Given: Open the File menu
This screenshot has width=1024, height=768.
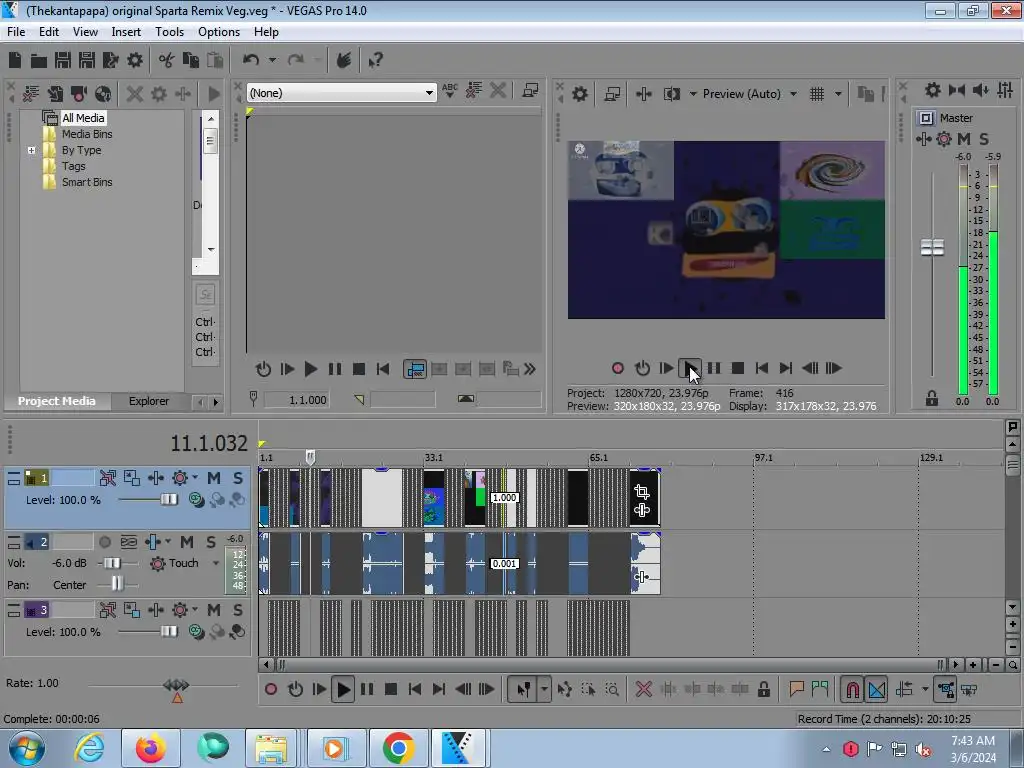Looking at the screenshot, I should (x=16, y=32).
